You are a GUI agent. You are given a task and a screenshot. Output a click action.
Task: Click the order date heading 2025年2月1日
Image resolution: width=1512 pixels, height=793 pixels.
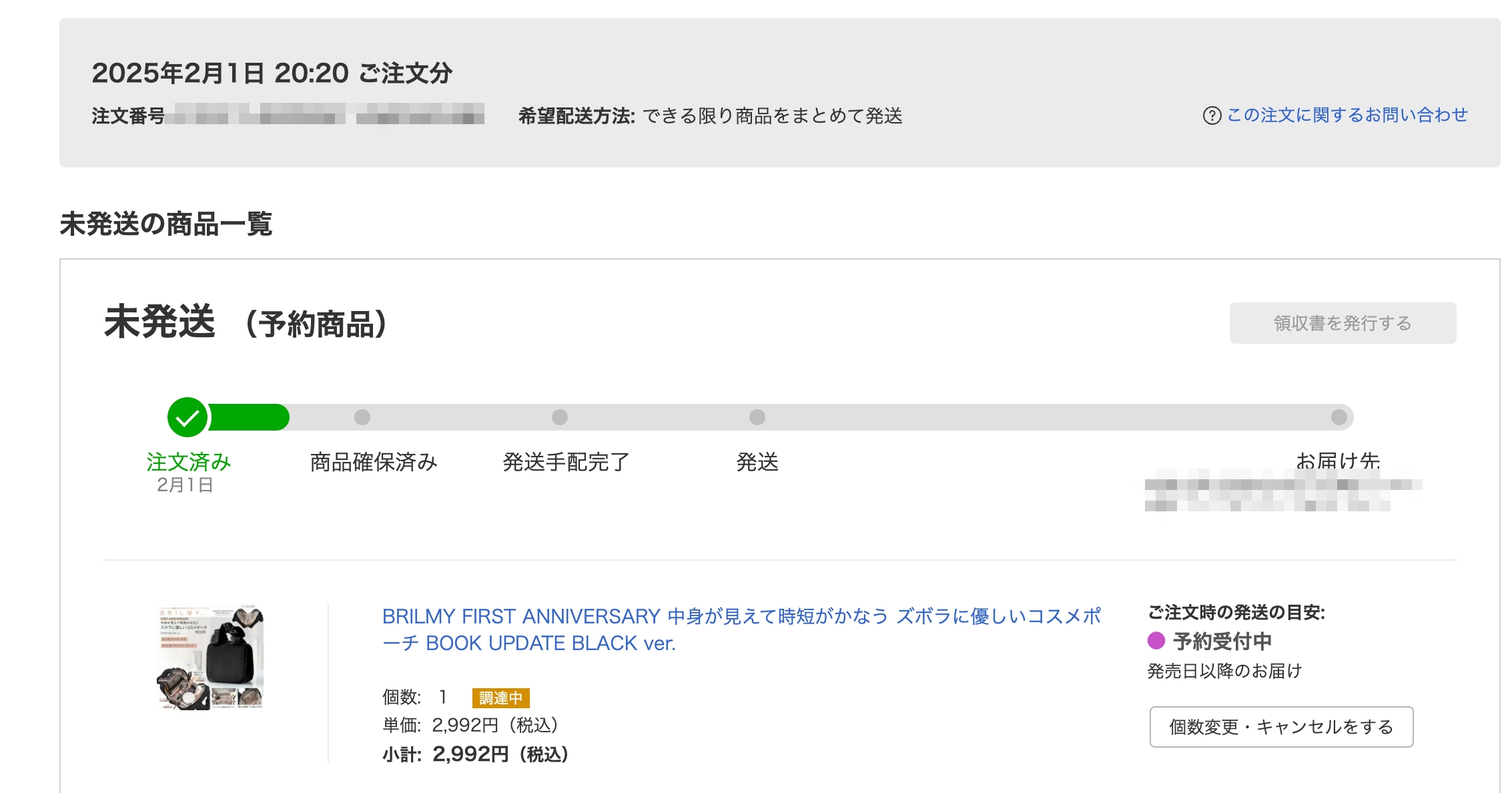[272, 73]
